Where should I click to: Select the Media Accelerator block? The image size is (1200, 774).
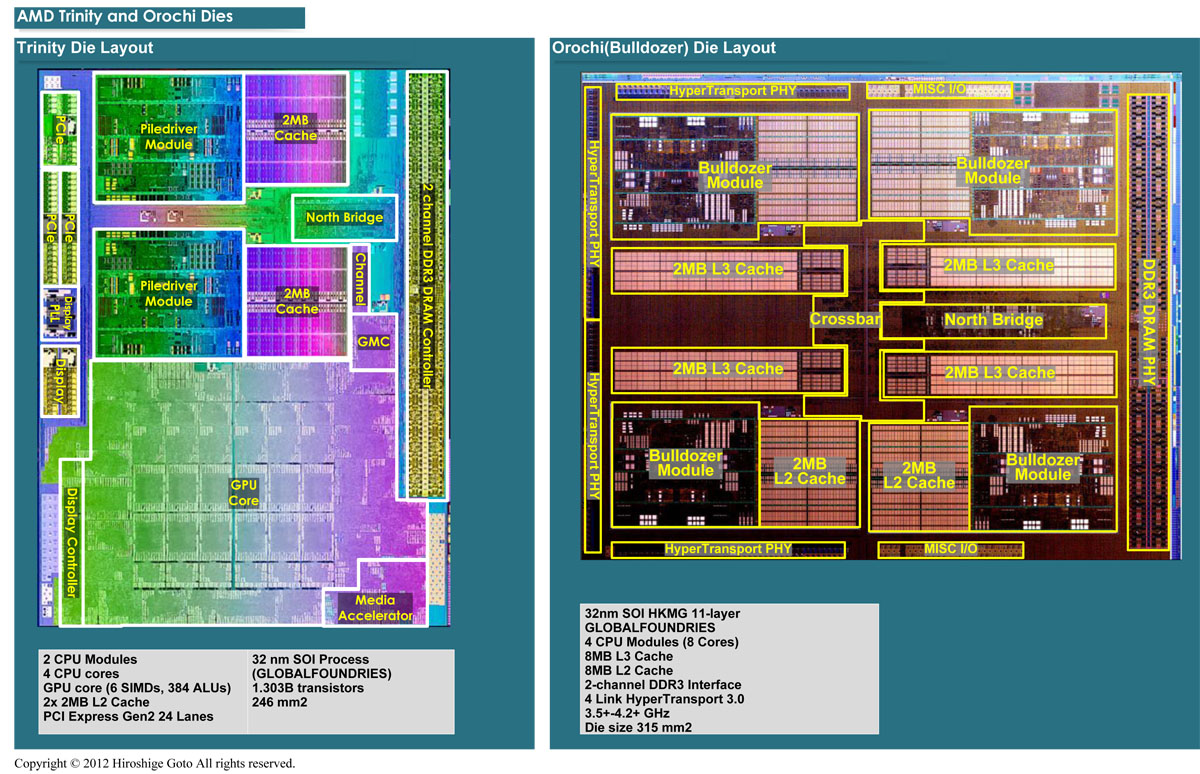click(375, 607)
